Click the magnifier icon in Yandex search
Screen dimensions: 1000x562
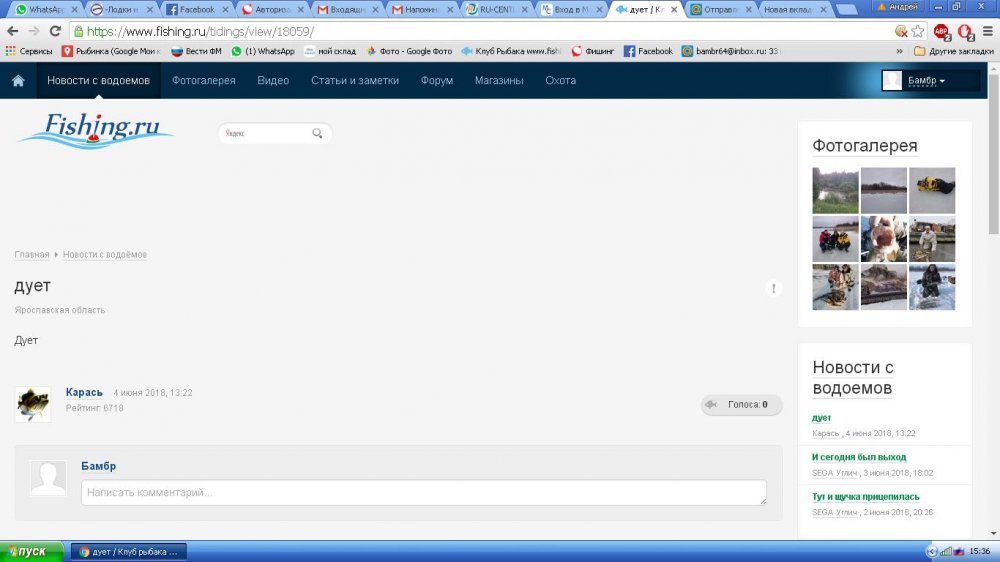click(317, 133)
